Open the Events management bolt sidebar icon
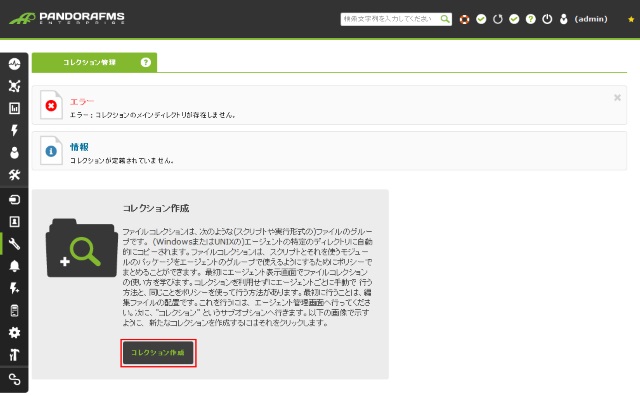 click(x=14, y=288)
